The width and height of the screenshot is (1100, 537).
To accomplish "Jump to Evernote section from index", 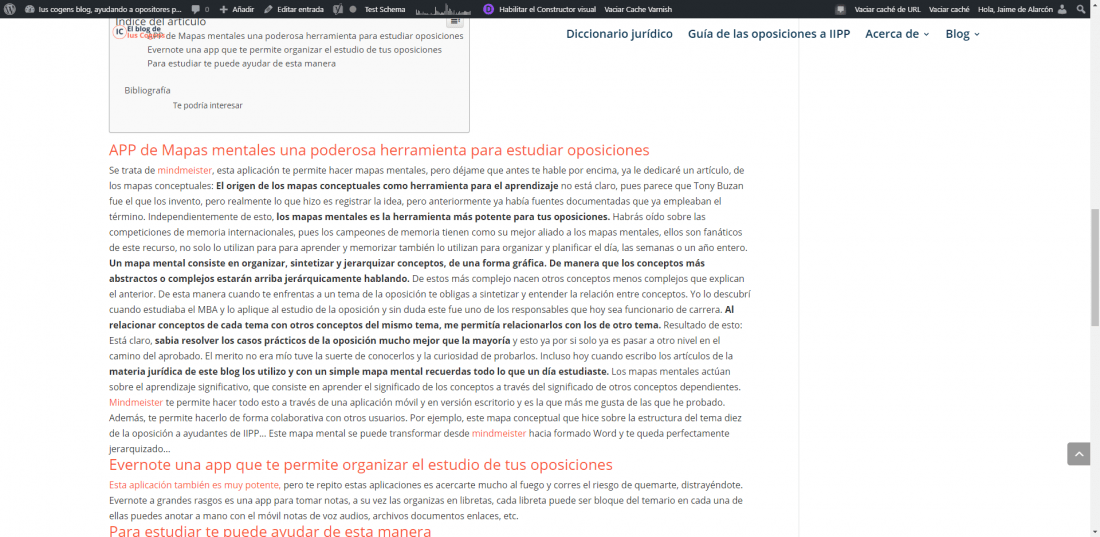I will [x=295, y=50].
